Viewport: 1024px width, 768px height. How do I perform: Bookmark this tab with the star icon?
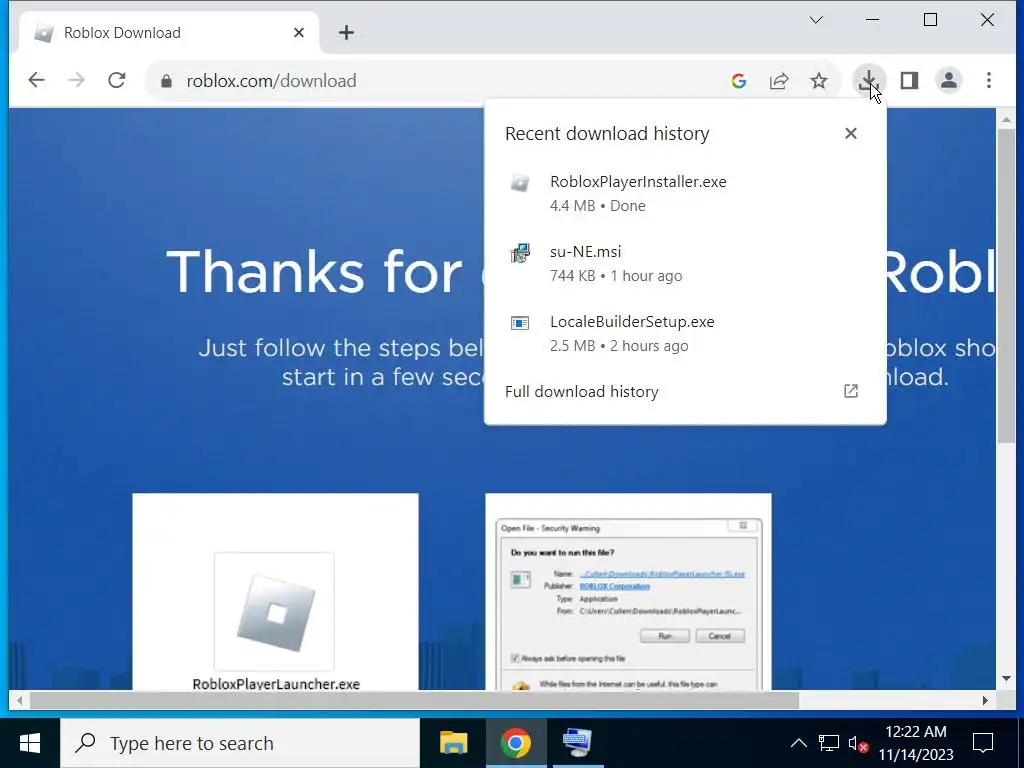[x=819, y=81]
